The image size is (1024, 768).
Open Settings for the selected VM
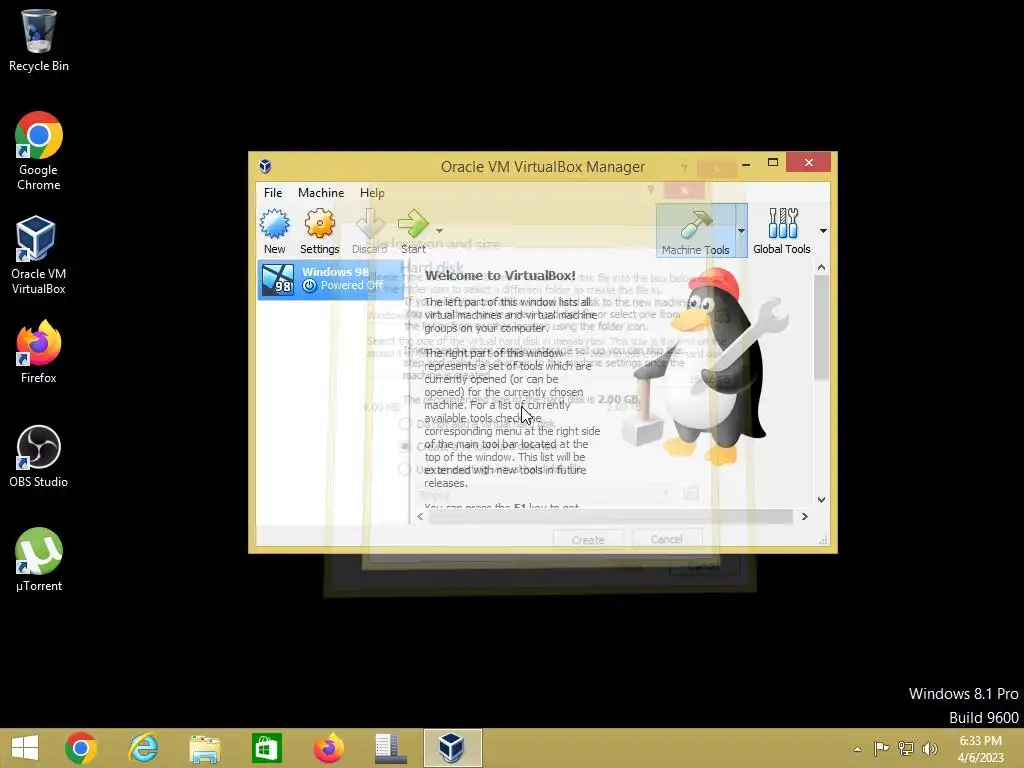[319, 231]
